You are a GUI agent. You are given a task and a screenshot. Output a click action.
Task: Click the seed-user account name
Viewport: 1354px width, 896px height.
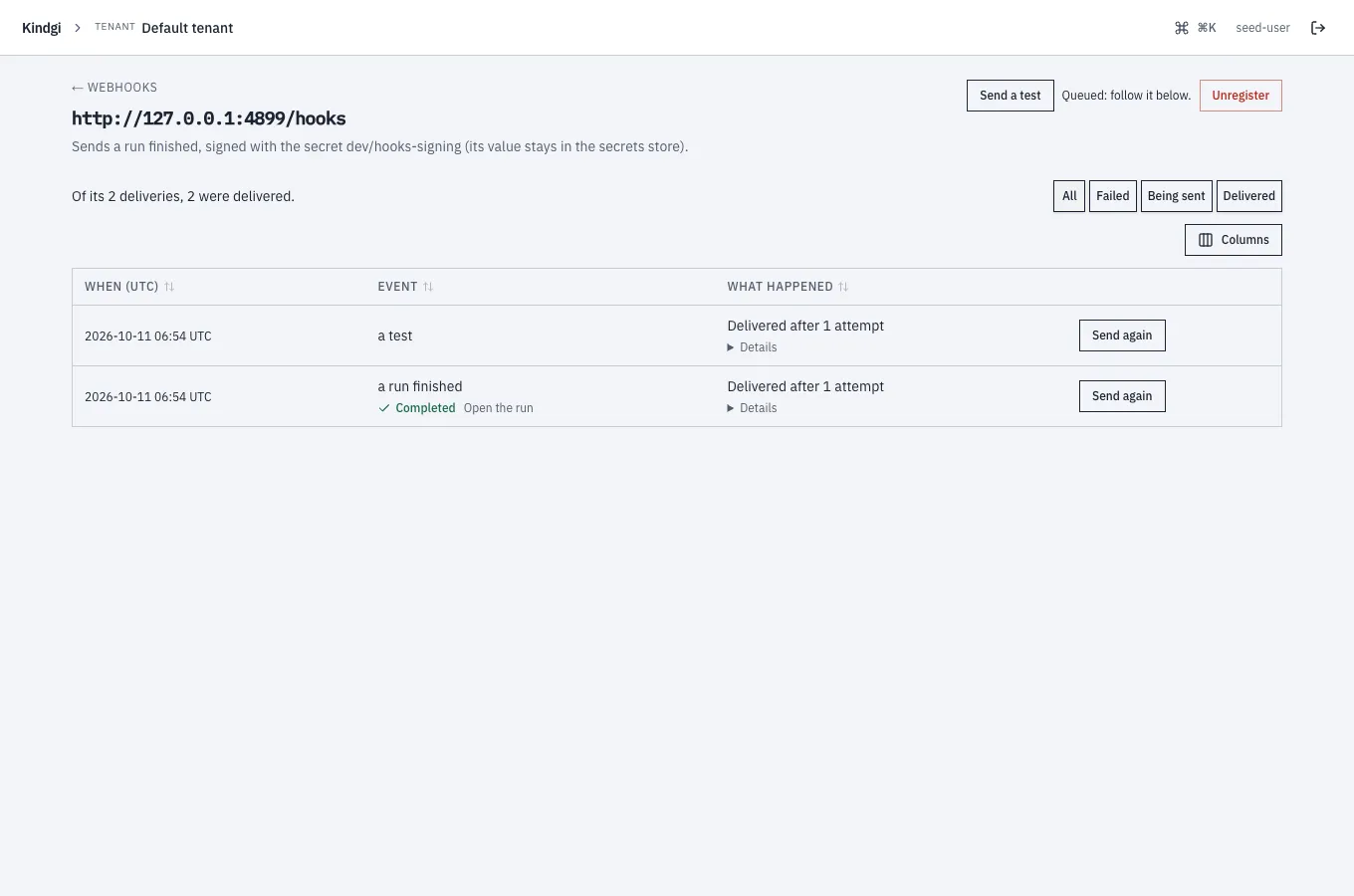tap(1263, 28)
